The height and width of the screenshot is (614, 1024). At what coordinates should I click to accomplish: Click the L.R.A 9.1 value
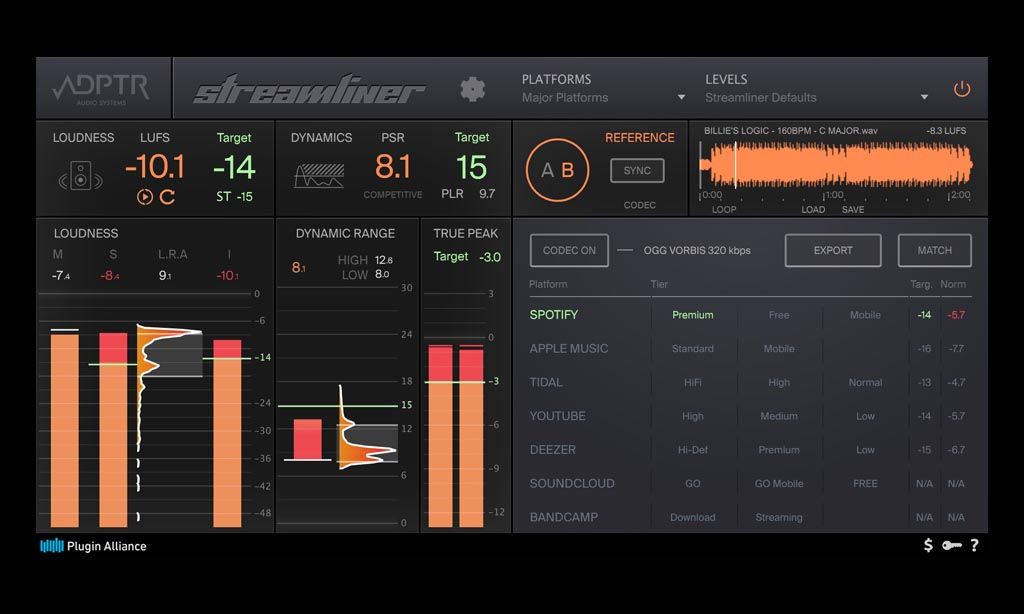tap(165, 276)
